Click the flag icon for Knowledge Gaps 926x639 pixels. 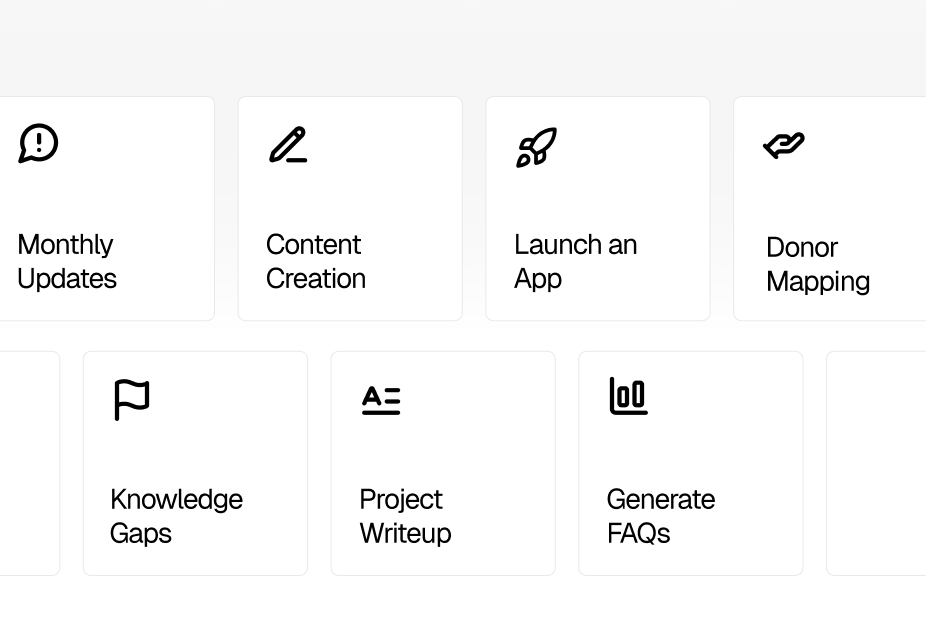pos(132,400)
